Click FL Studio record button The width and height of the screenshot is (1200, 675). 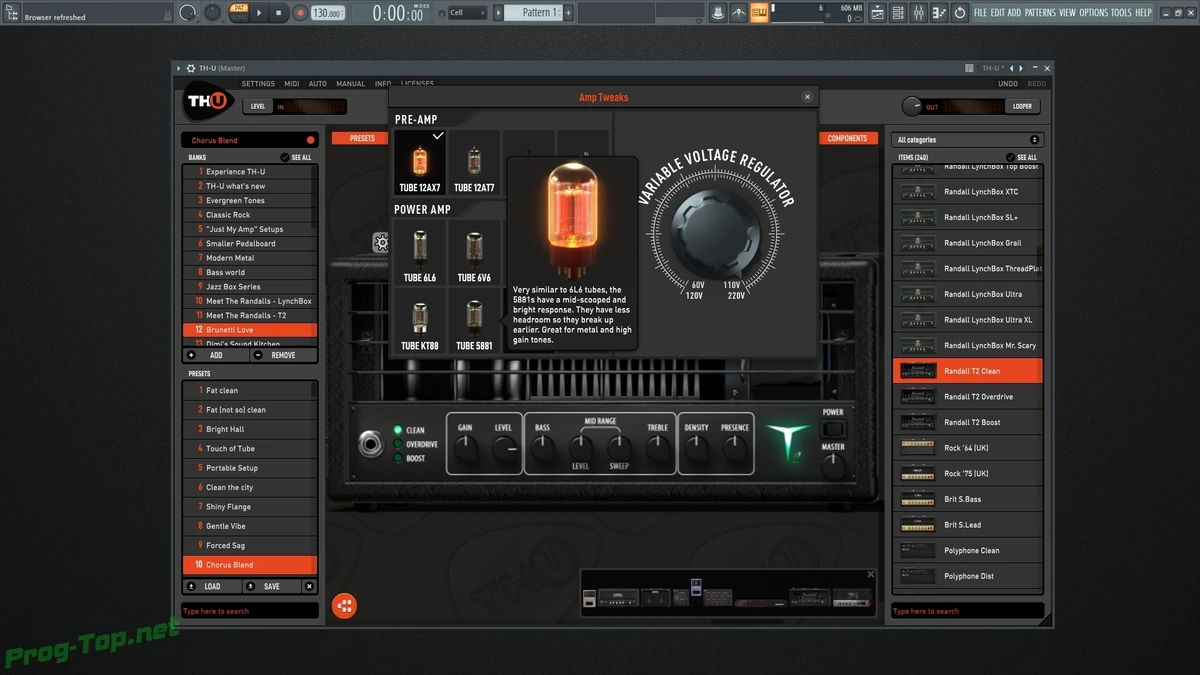point(299,13)
